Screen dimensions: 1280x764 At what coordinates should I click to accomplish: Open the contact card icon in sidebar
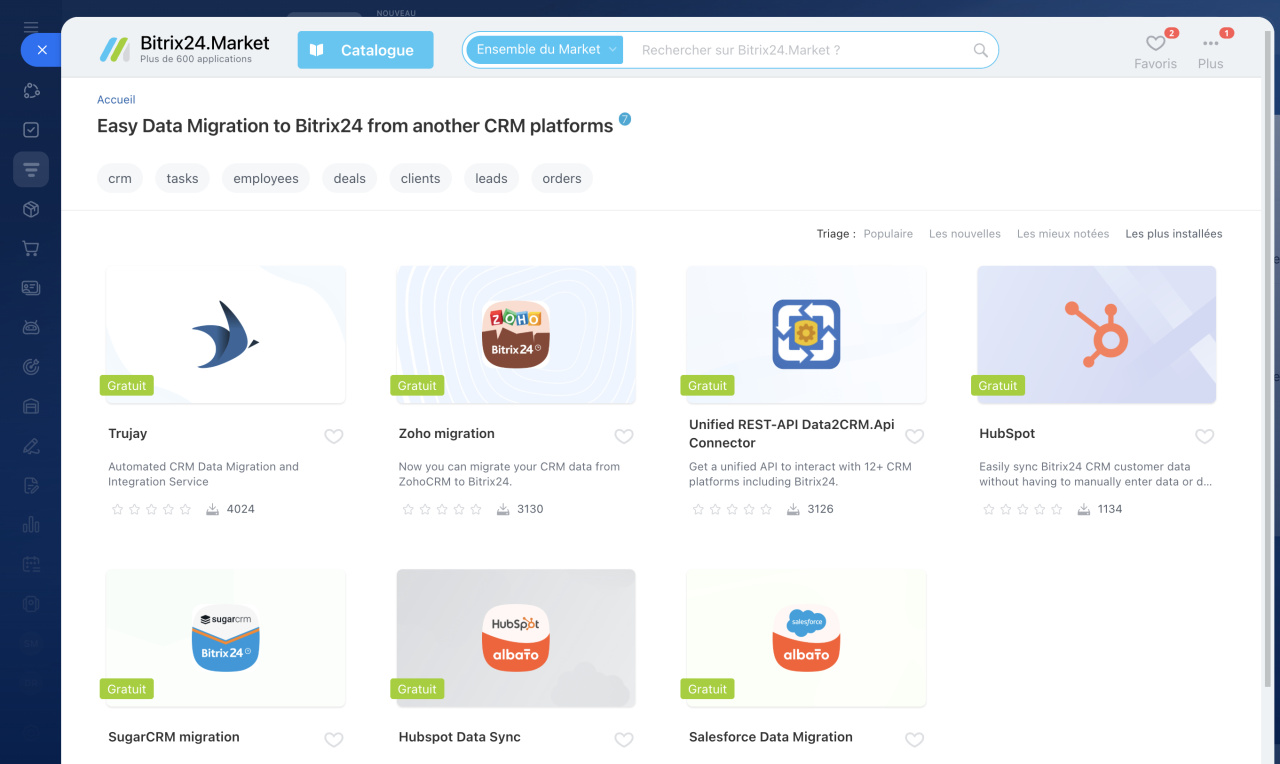coord(31,288)
